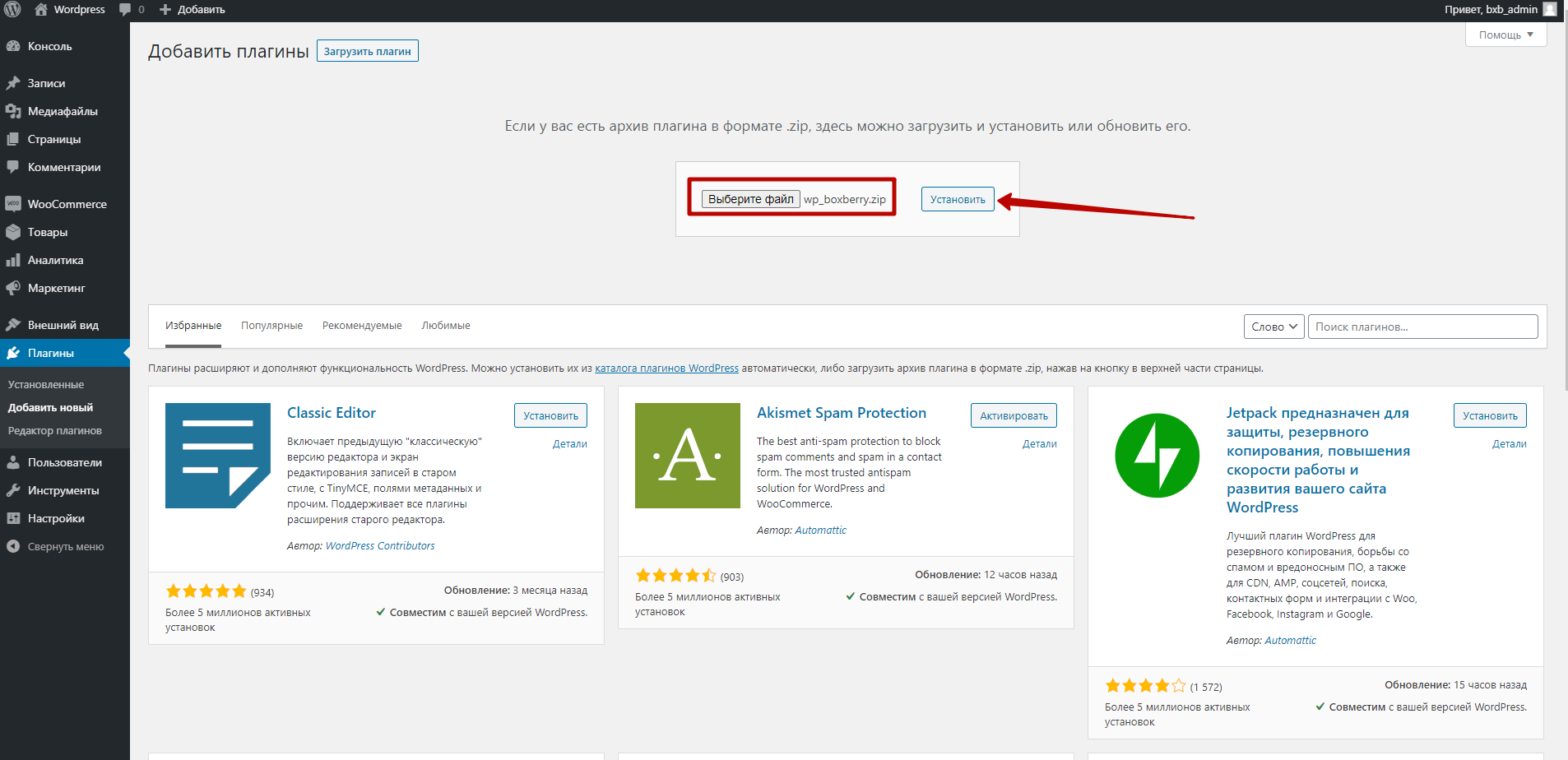Image resolution: width=1568 pixels, height=760 pixels.
Task: Select the wp_boxberry.zip file name text
Action: tap(845, 199)
